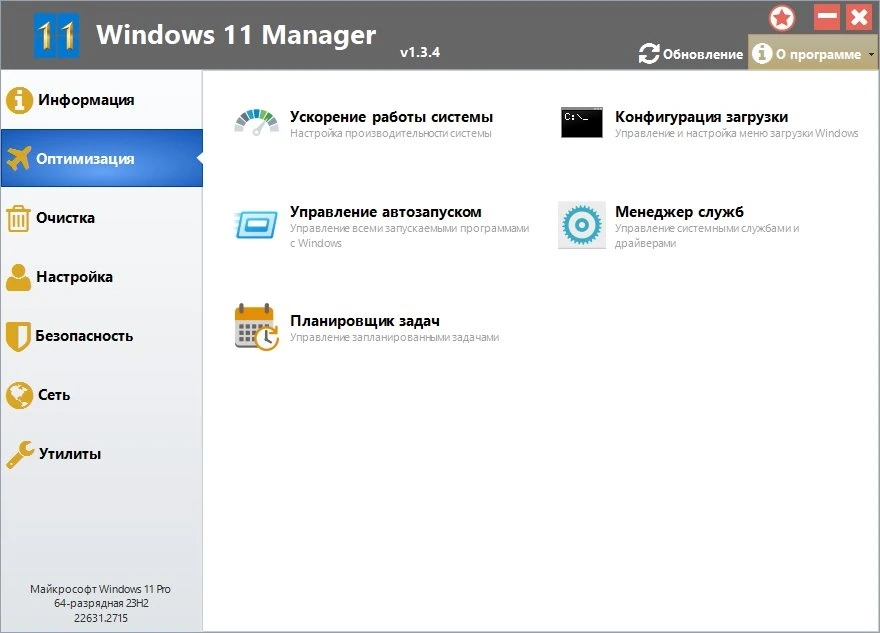The height and width of the screenshot is (633, 880).
Task: Go to the Утилиты section
Action: (x=102, y=453)
